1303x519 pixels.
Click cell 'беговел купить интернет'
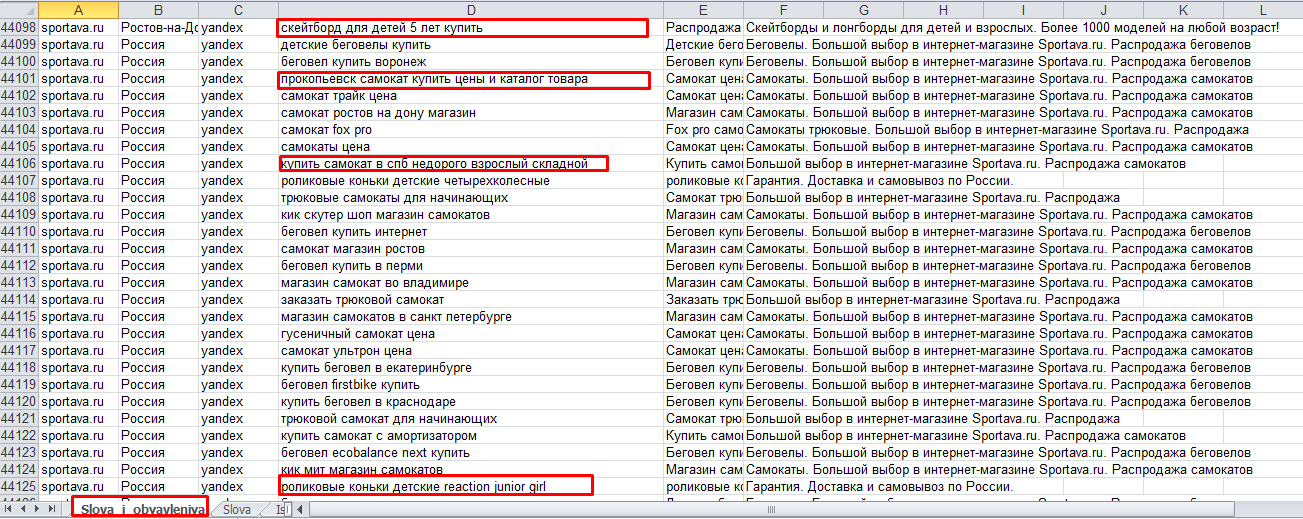click(x=470, y=232)
